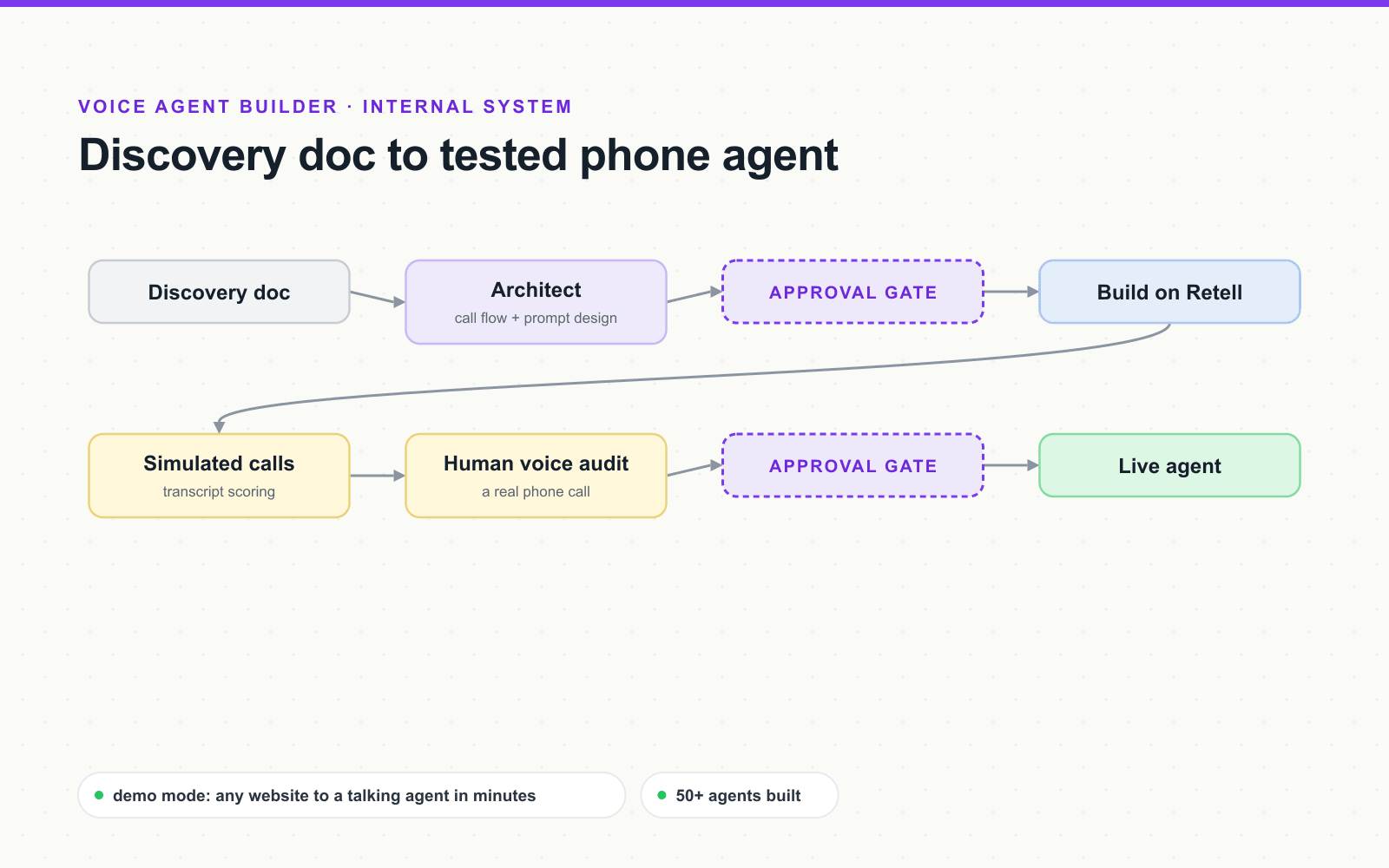The image size is (1389, 868).
Task: Select the Discovery doc node
Action: tap(219, 292)
